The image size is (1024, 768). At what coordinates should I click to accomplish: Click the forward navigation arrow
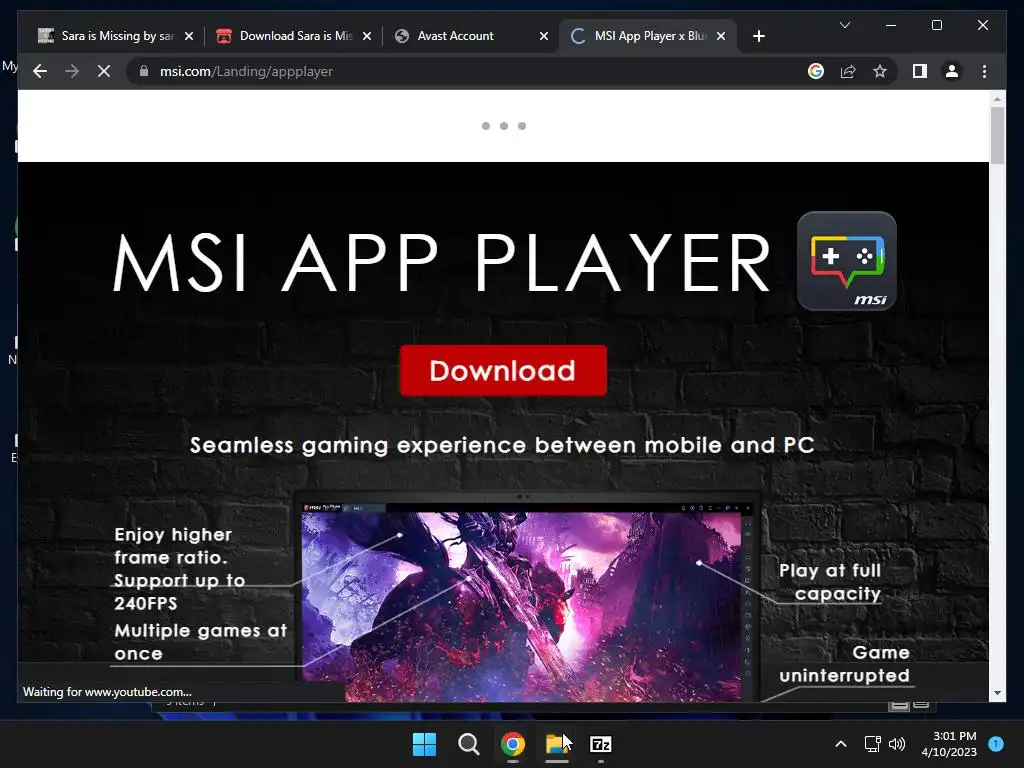click(72, 71)
